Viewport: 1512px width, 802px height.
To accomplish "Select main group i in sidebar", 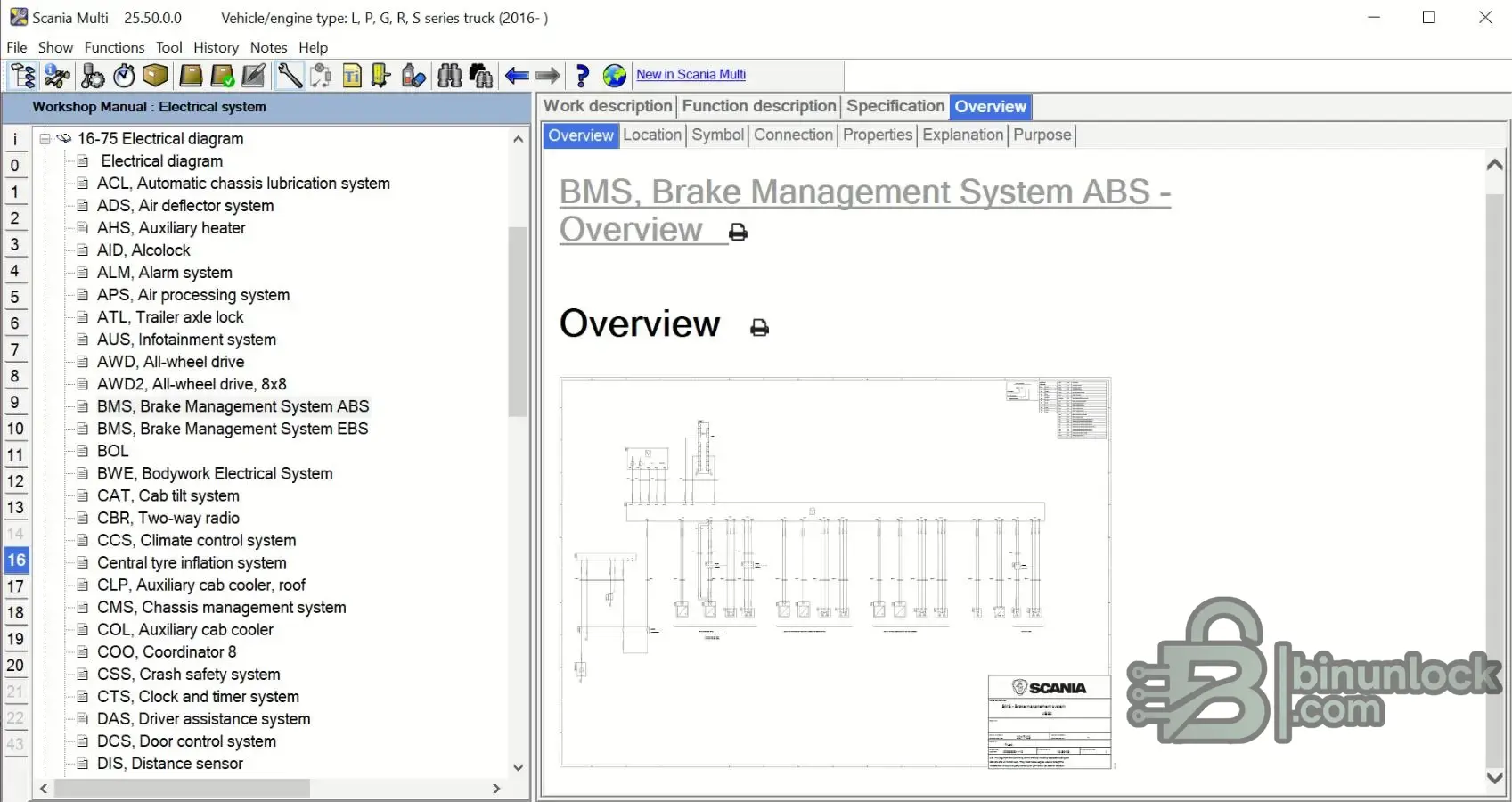I will pyautogui.click(x=15, y=139).
